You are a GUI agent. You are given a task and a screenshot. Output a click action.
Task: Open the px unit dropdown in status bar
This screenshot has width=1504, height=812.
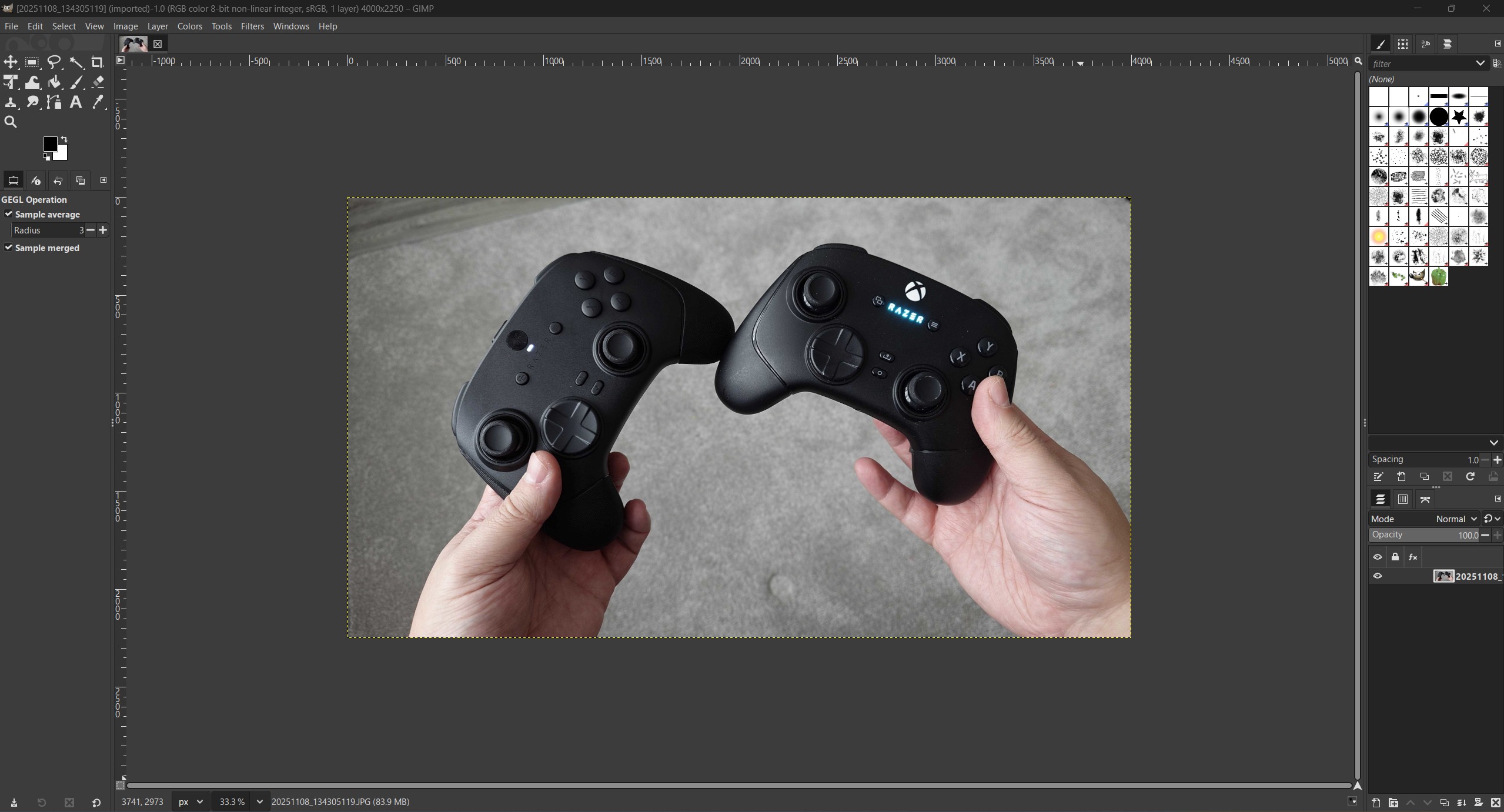coord(191,801)
